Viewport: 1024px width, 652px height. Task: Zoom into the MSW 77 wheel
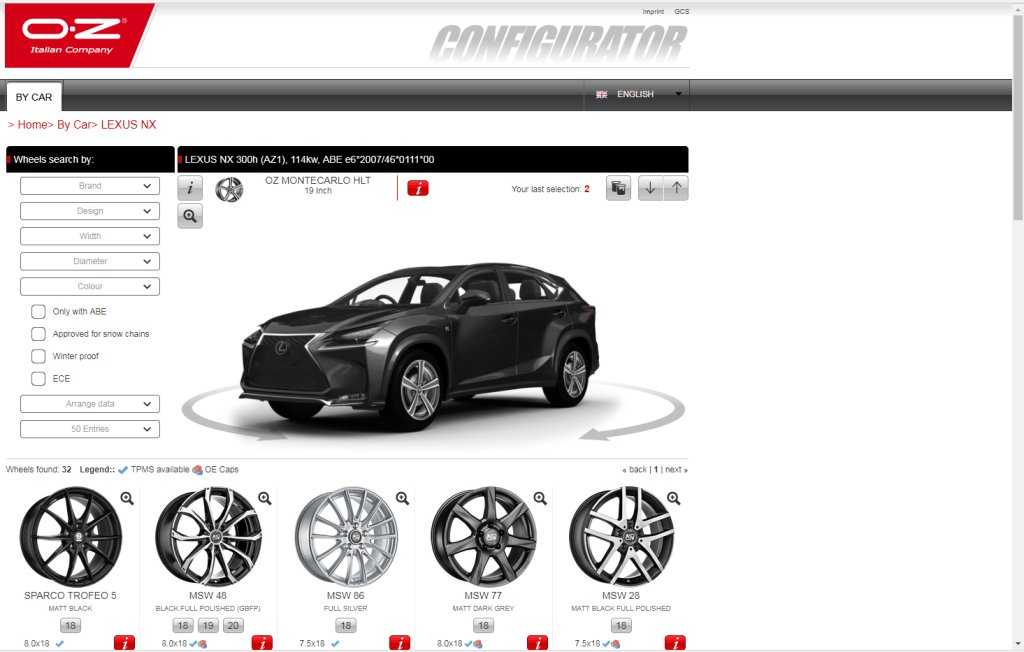pos(540,498)
